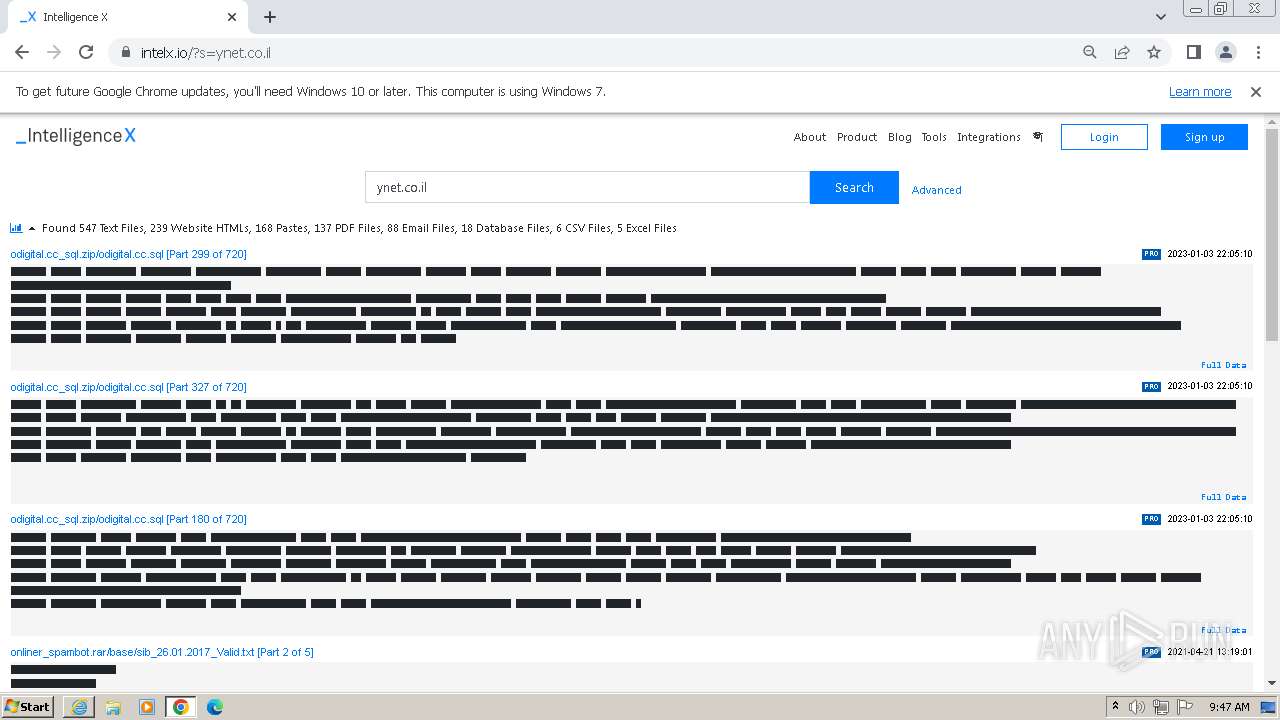Image resolution: width=1280 pixels, height=720 pixels.
Task: Open the Advanced search link
Action: click(x=936, y=190)
